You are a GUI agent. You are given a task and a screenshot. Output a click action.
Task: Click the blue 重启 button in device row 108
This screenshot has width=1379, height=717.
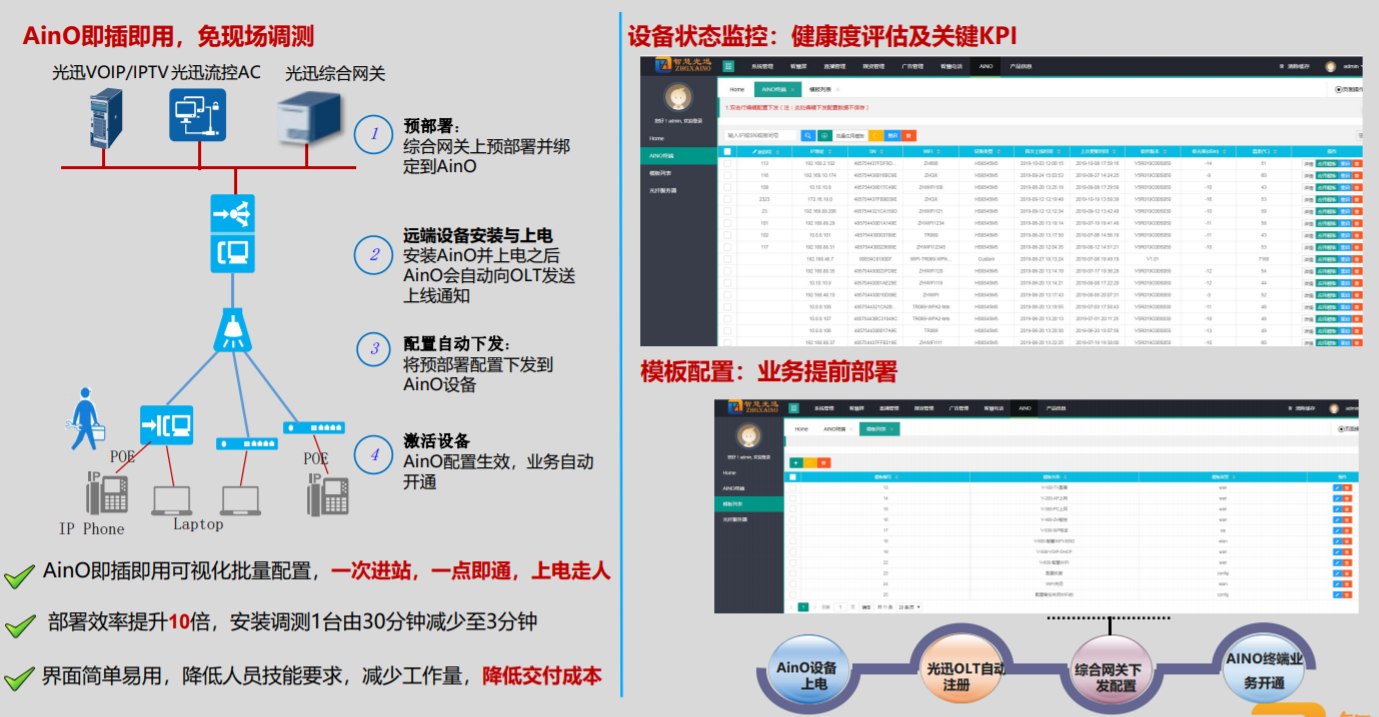click(1345, 187)
